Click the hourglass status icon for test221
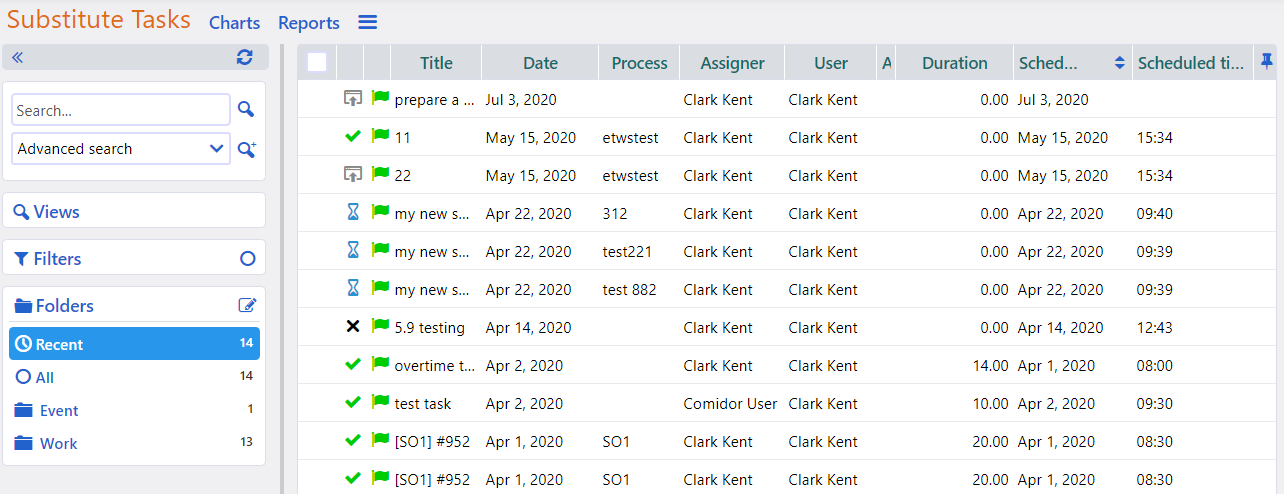The image size is (1284, 494). point(352,251)
